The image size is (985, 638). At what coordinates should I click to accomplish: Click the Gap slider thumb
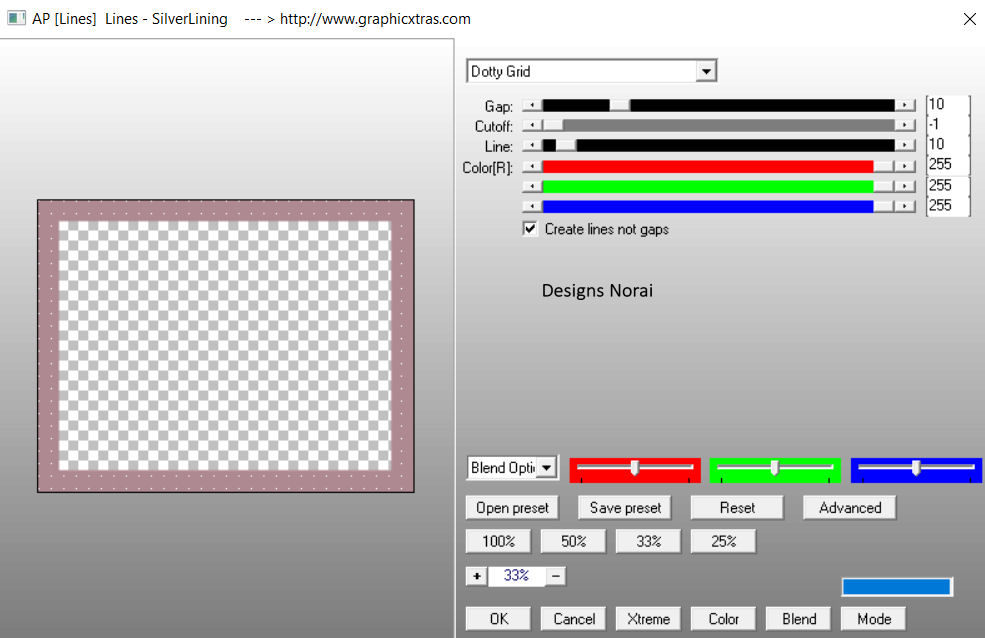pos(620,105)
